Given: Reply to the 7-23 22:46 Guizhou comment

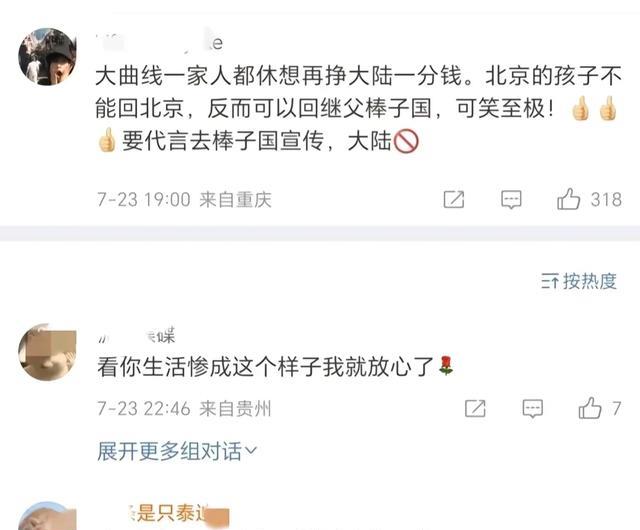Looking at the screenshot, I should pos(533,408).
